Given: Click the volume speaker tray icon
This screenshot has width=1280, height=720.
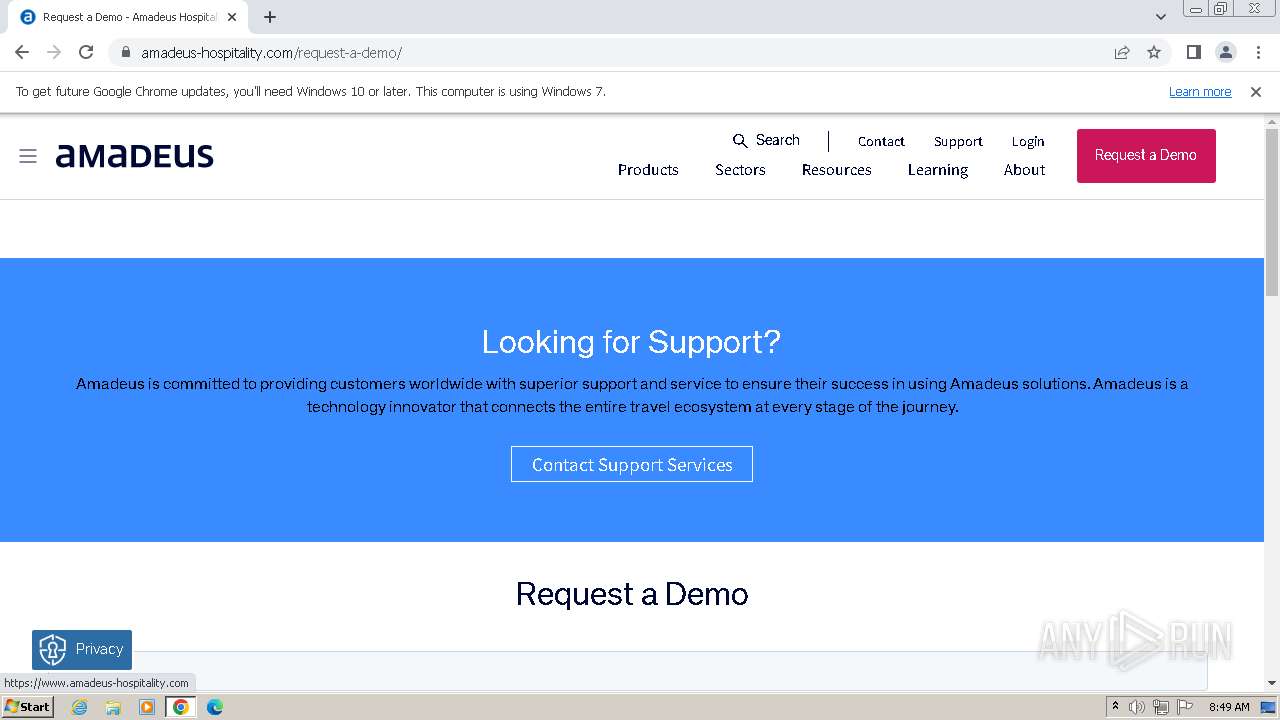Looking at the screenshot, I should [x=1137, y=707].
